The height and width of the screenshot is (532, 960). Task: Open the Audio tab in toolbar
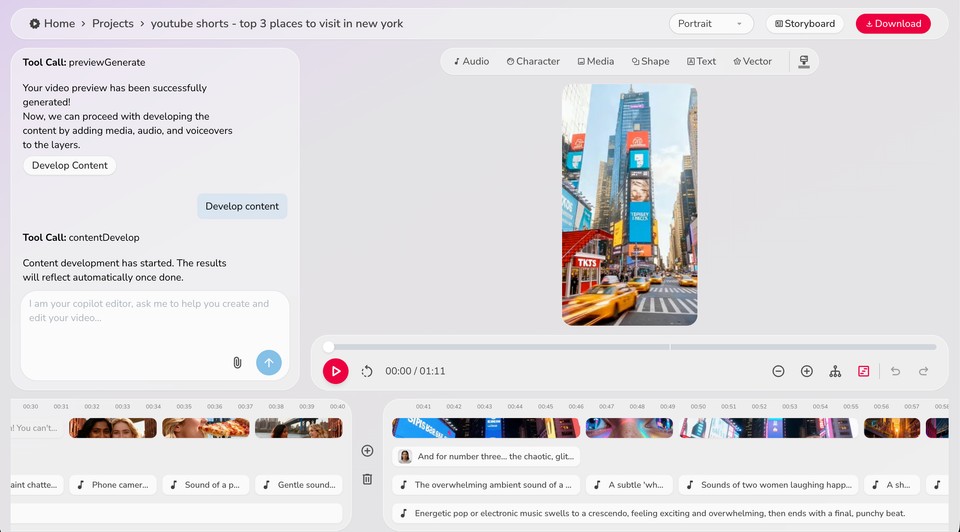pyautogui.click(x=471, y=62)
